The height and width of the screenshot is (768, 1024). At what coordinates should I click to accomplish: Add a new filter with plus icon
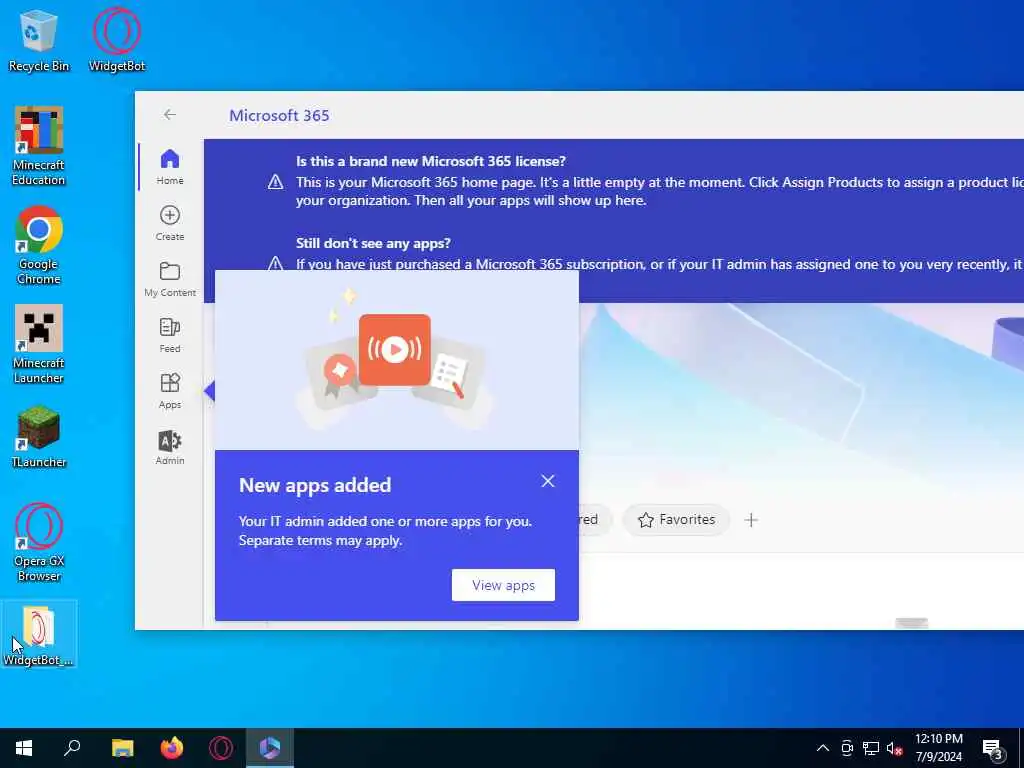pyautogui.click(x=751, y=520)
